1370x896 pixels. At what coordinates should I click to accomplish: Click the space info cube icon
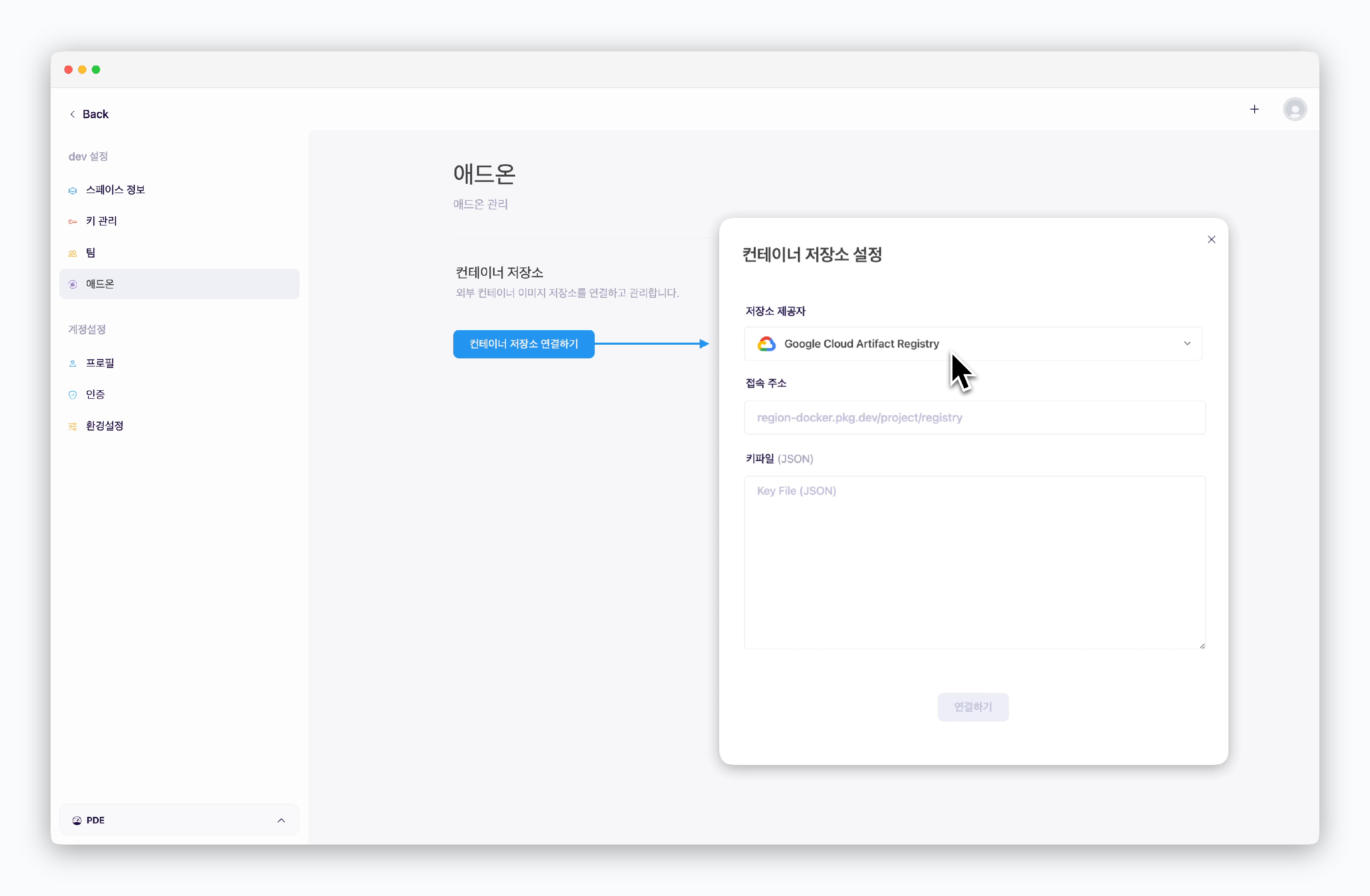coord(73,190)
